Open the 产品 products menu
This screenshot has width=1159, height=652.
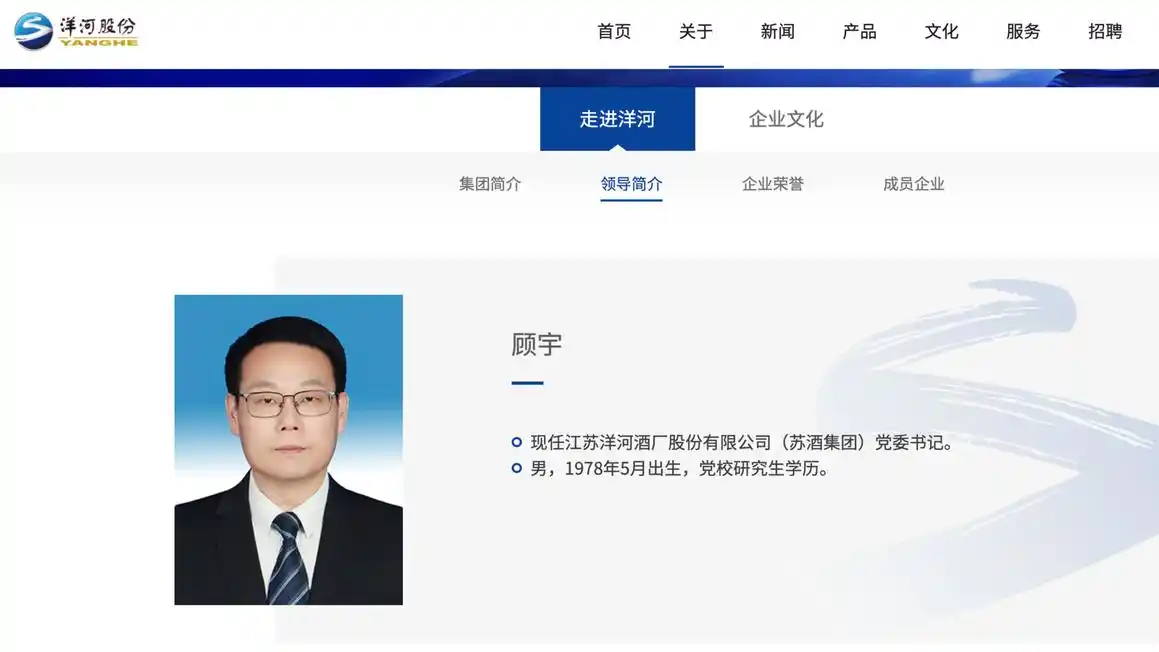click(x=860, y=31)
